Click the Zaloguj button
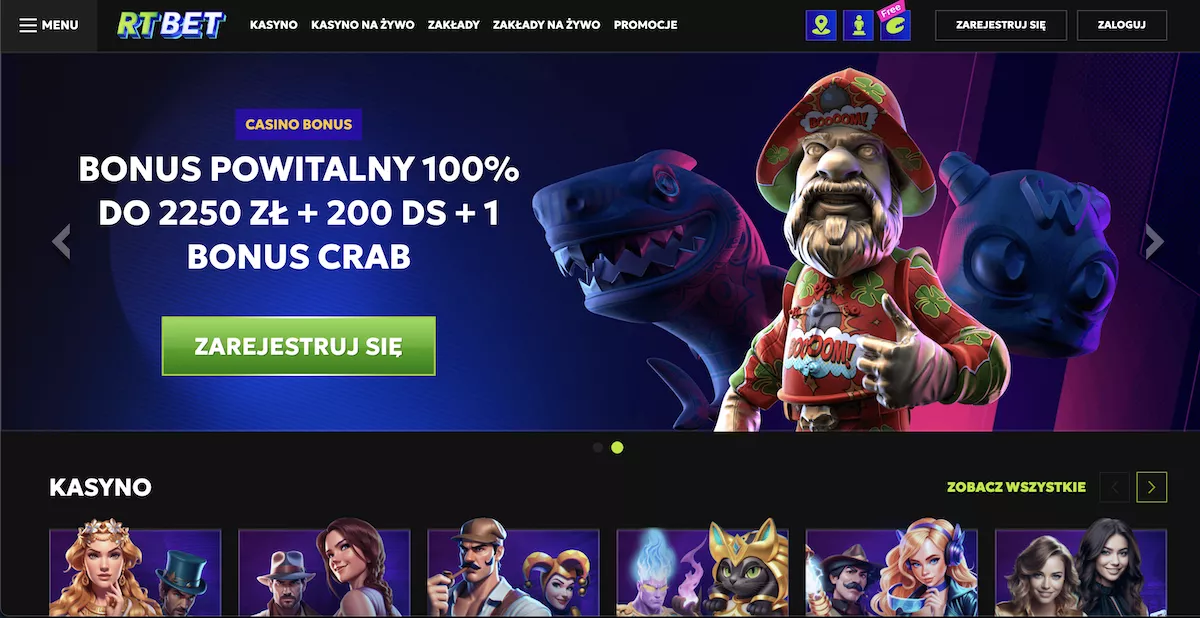1200x618 pixels. 1122,25
